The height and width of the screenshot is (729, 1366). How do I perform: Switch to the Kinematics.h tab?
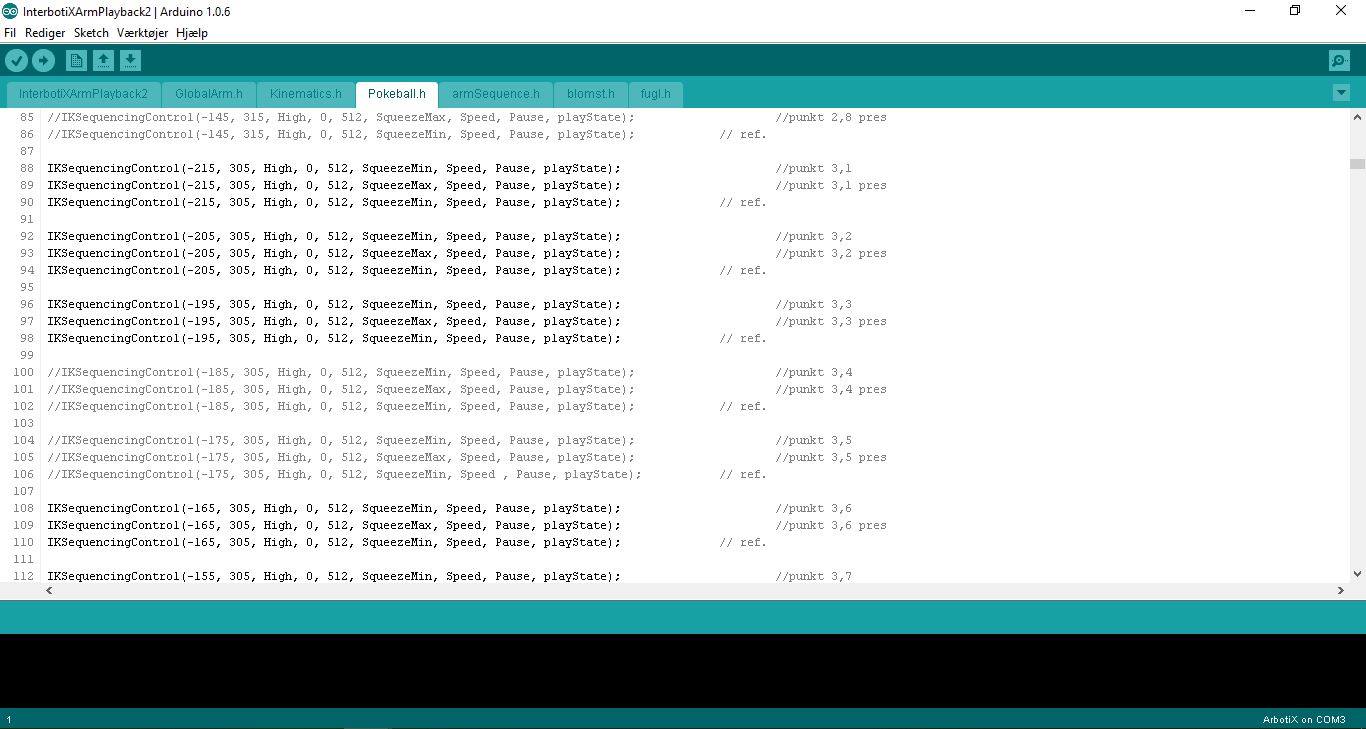point(305,94)
